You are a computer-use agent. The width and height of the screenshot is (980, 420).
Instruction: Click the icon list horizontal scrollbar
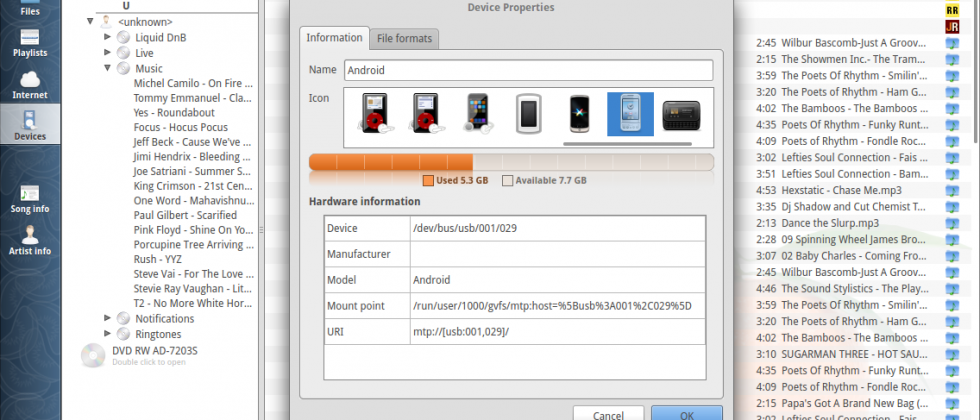[x=628, y=144]
